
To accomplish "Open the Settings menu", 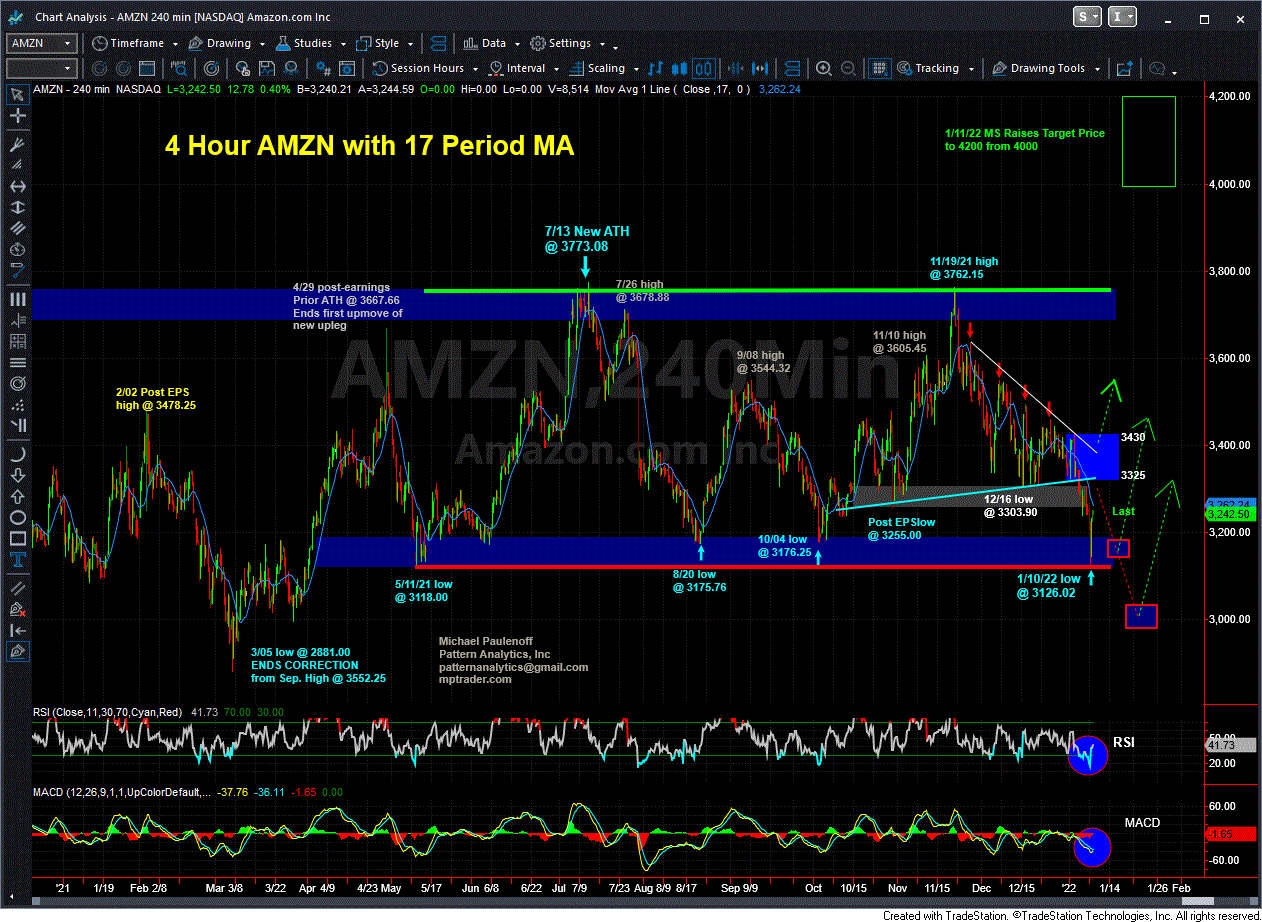I will [x=560, y=43].
